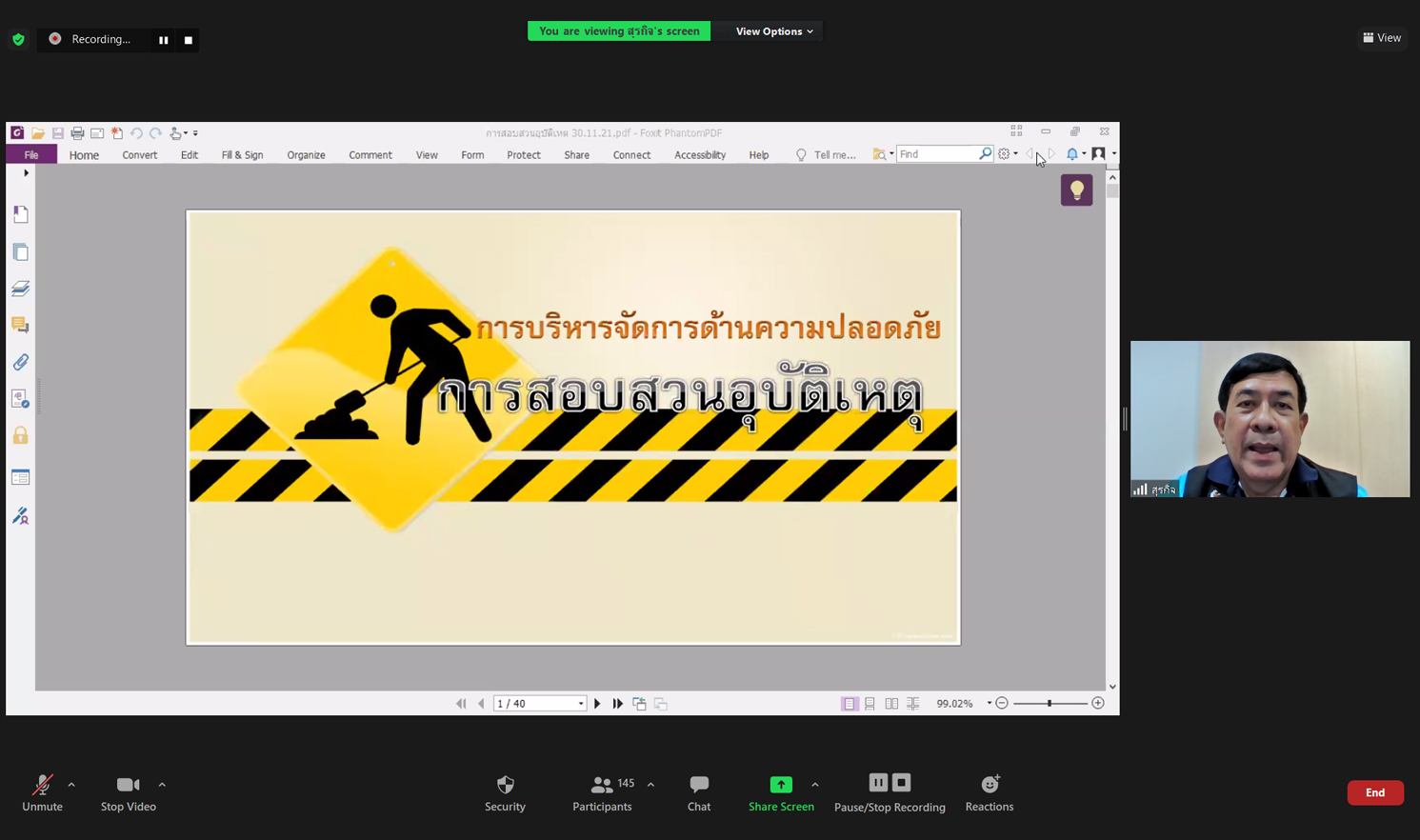The height and width of the screenshot is (840, 1420).
Task: Expand the View Options dropdown
Action: (773, 31)
